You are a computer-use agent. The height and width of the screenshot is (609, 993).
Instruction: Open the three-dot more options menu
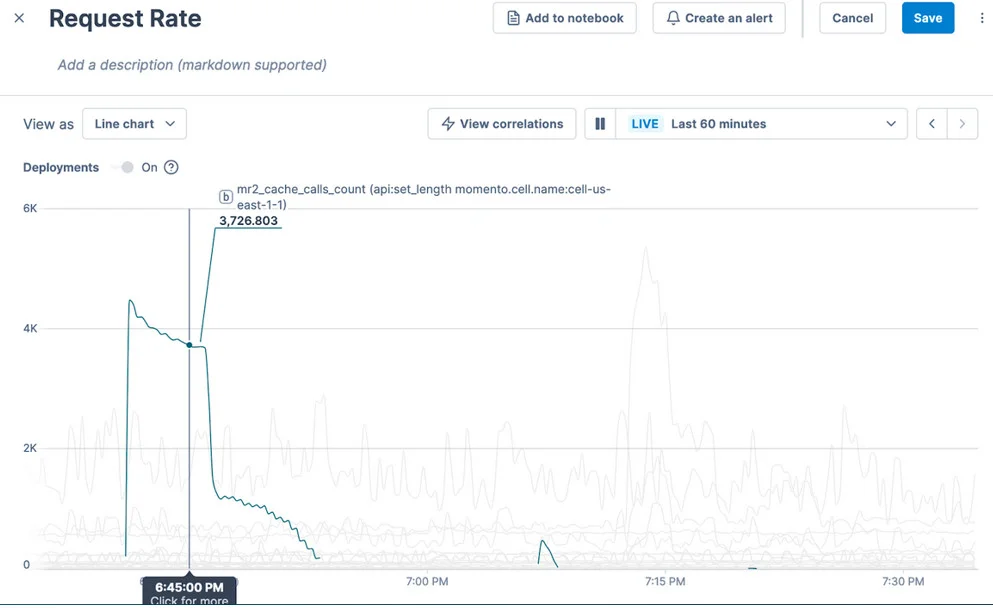pos(981,18)
